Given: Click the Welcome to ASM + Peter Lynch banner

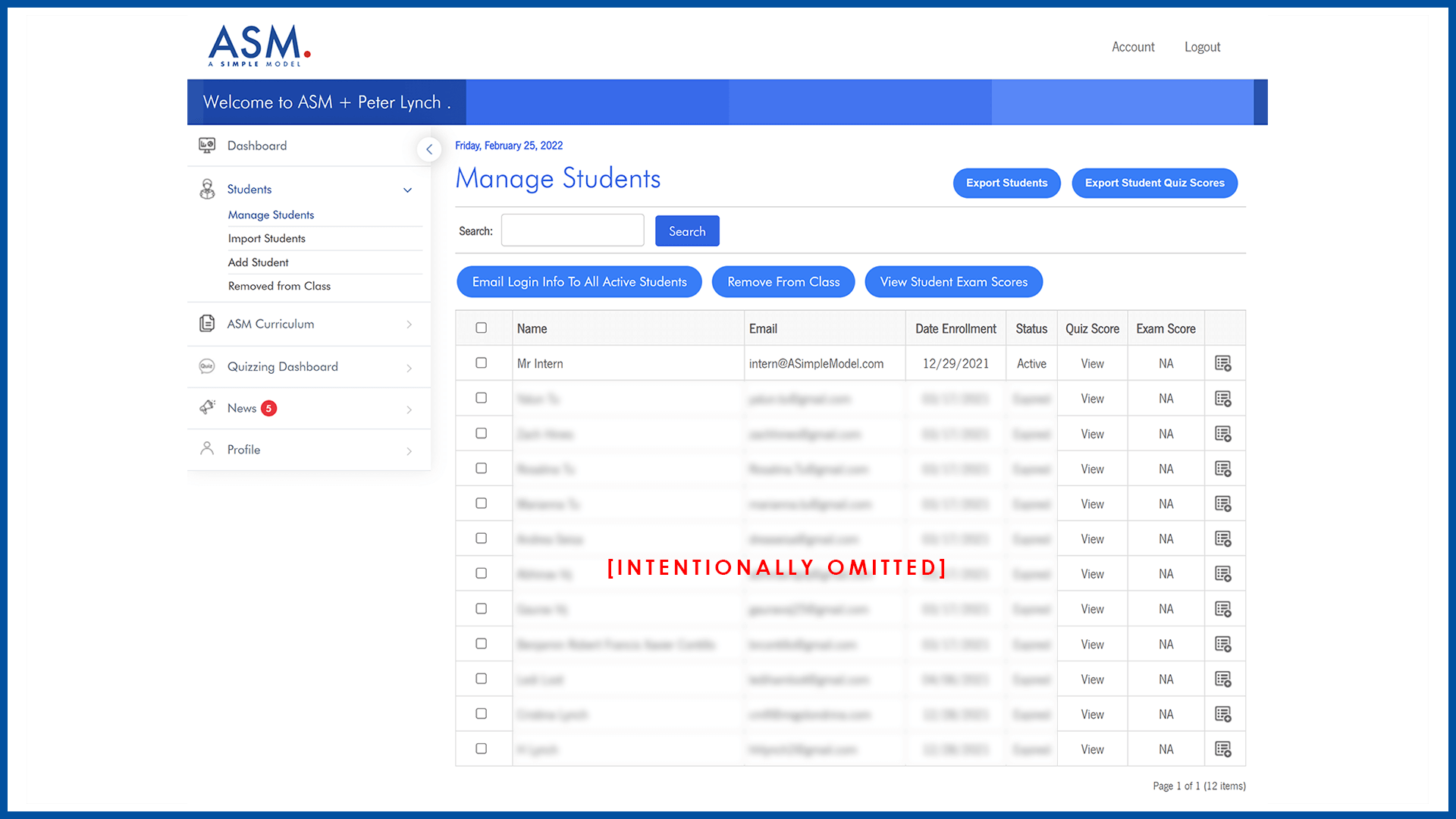Looking at the screenshot, I should tap(327, 102).
